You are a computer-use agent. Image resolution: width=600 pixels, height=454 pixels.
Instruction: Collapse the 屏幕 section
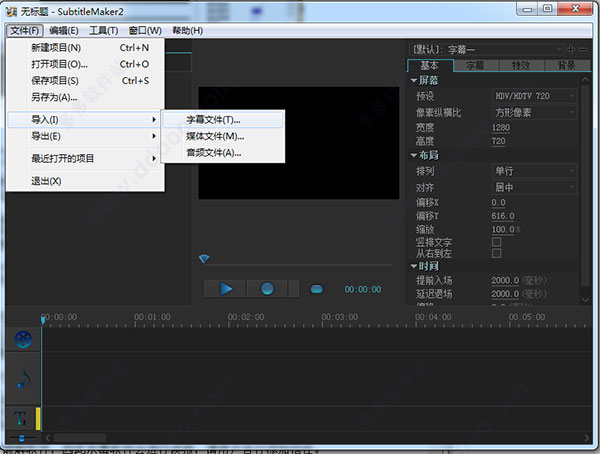point(414,80)
